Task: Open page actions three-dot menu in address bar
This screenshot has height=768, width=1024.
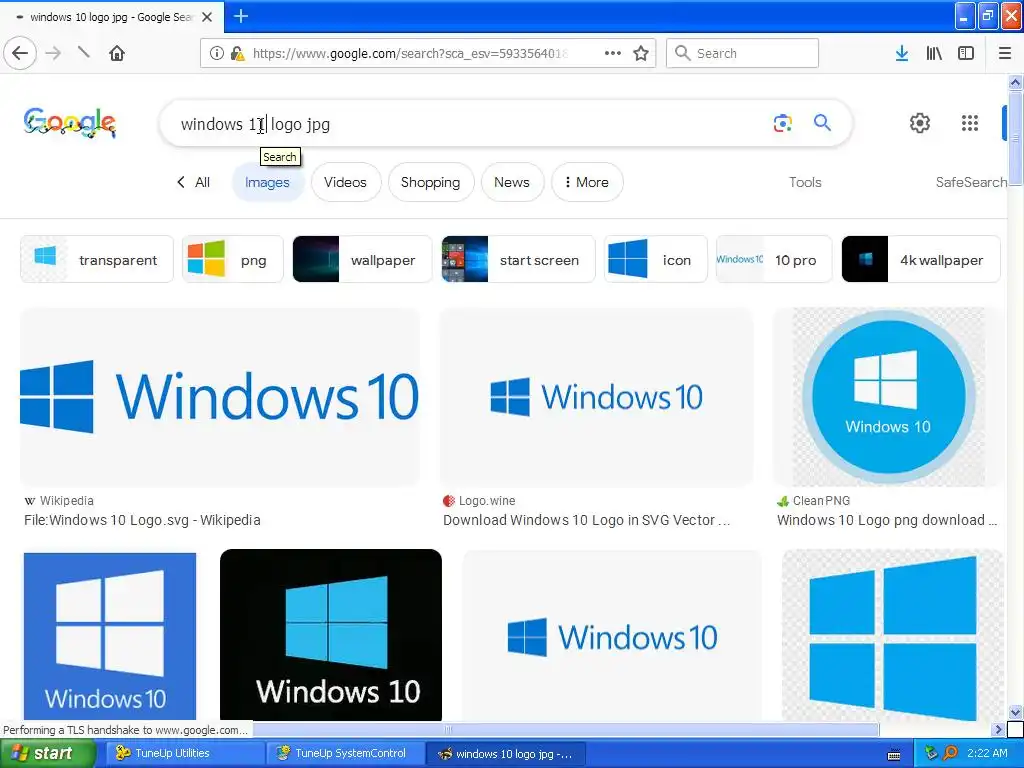Action: 613,53
